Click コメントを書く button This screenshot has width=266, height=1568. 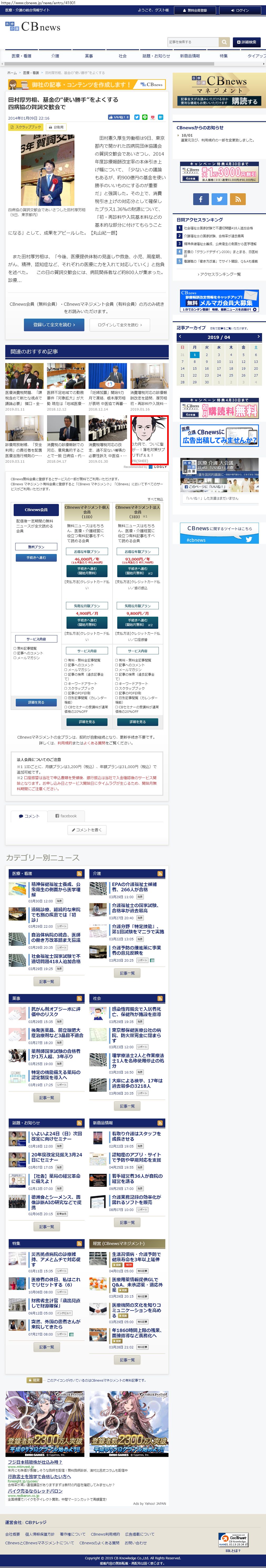pos(87,830)
